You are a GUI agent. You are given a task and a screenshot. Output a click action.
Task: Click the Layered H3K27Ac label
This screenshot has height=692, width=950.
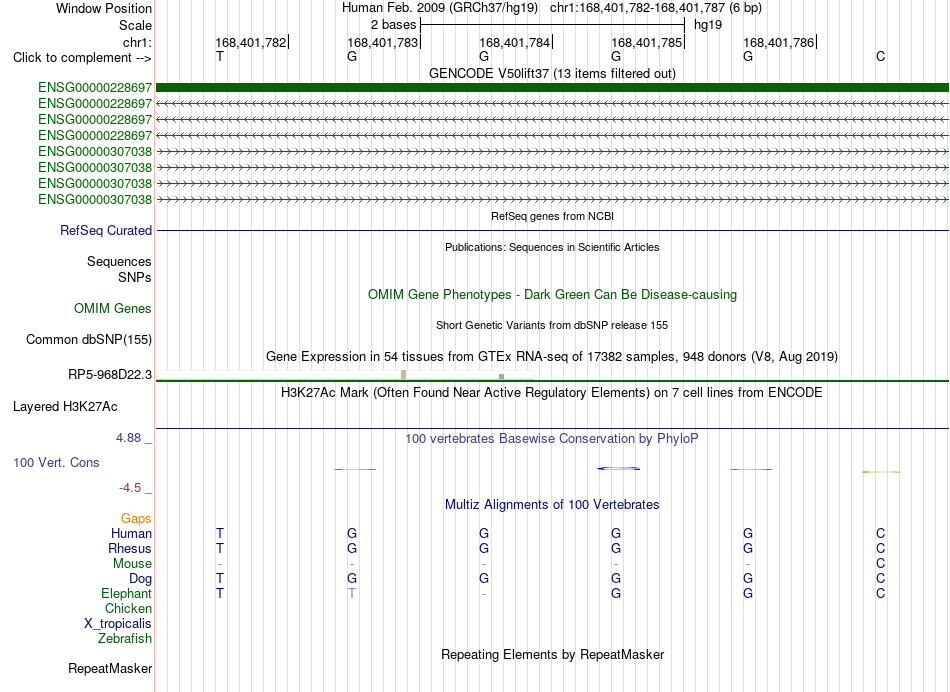pos(65,407)
